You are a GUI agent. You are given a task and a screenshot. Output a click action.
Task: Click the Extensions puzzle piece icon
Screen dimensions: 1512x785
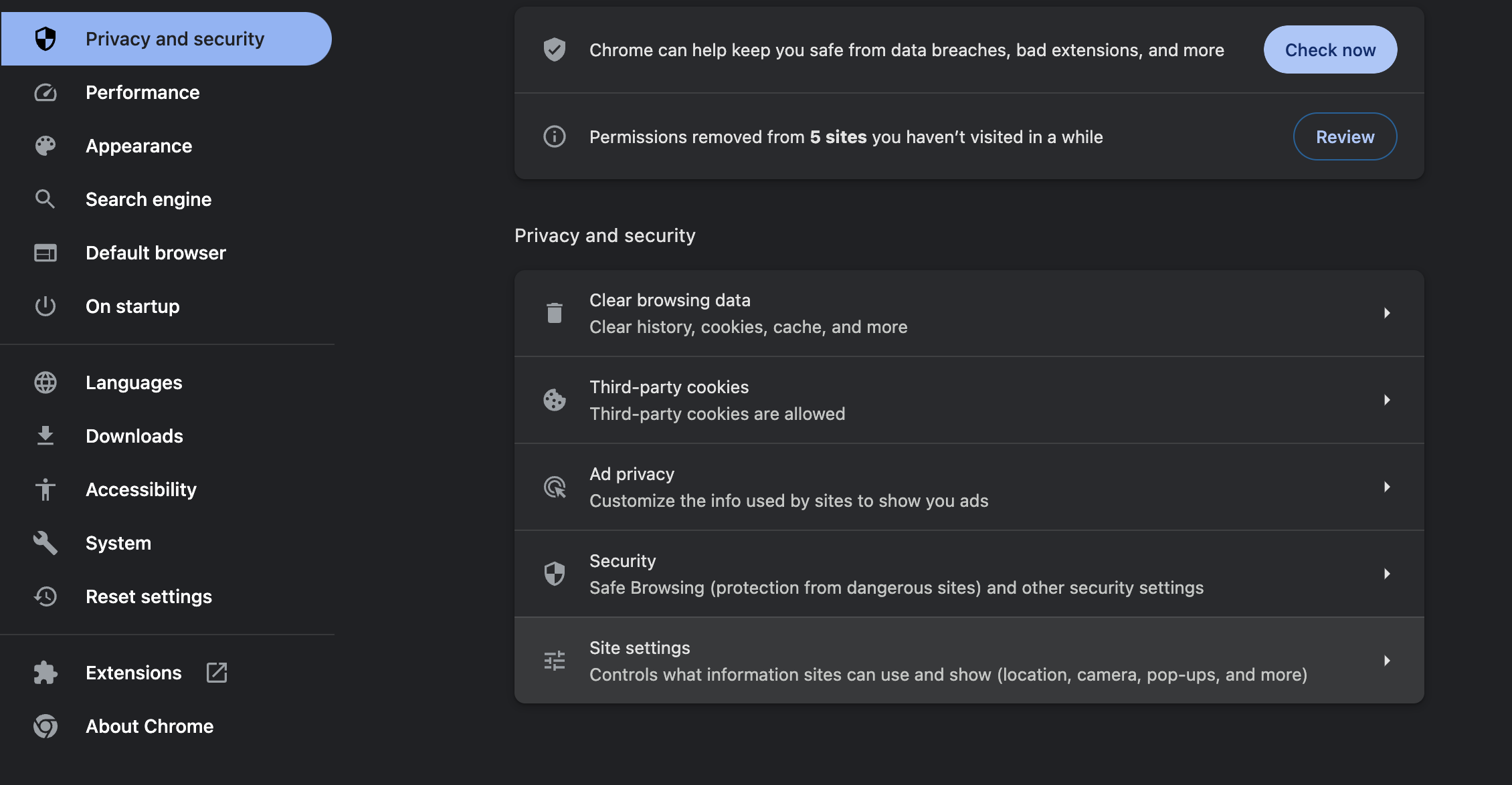click(x=45, y=673)
